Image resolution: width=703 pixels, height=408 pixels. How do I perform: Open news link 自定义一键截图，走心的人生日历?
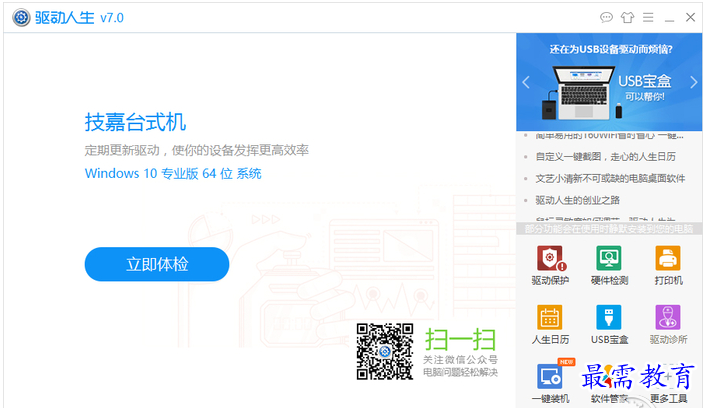[x=605, y=156]
